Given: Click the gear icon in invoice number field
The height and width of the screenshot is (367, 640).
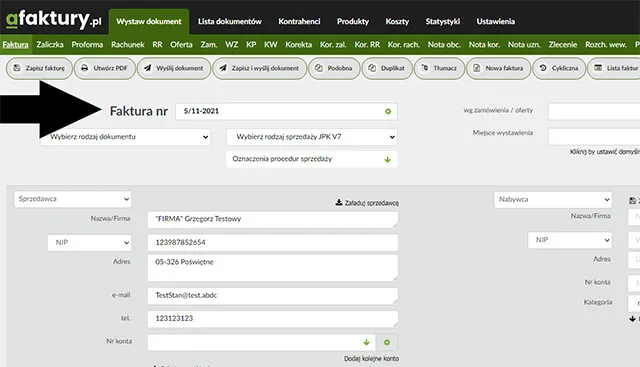Looking at the screenshot, I should pyautogui.click(x=388, y=111).
